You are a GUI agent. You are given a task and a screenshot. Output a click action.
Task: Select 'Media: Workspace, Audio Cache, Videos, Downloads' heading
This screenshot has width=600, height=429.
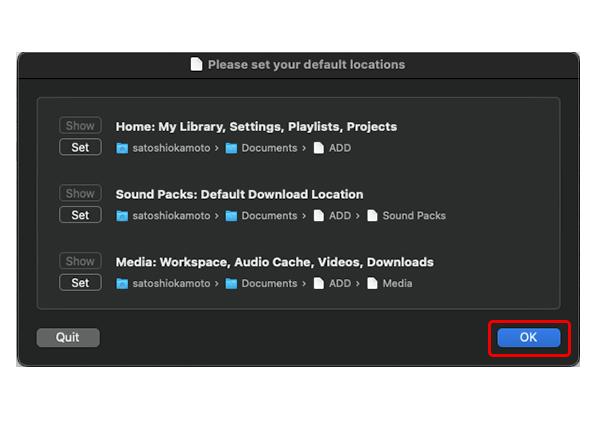pyautogui.click(x=275, y=262)
